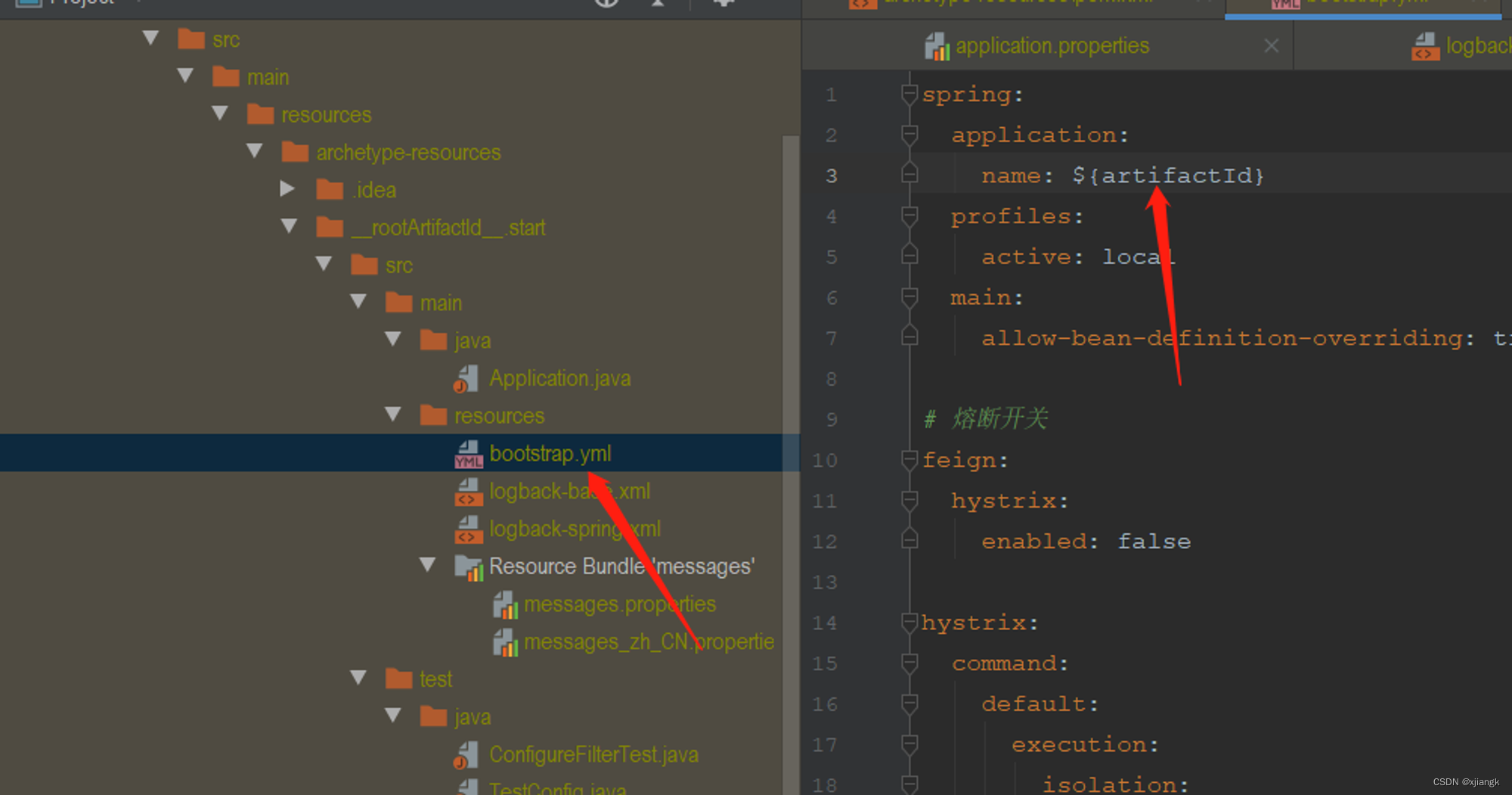Screen dimensions: 1512x795
Task: Fold the main block on line 6
Action: pyautogui.click(x=909, y=298)
